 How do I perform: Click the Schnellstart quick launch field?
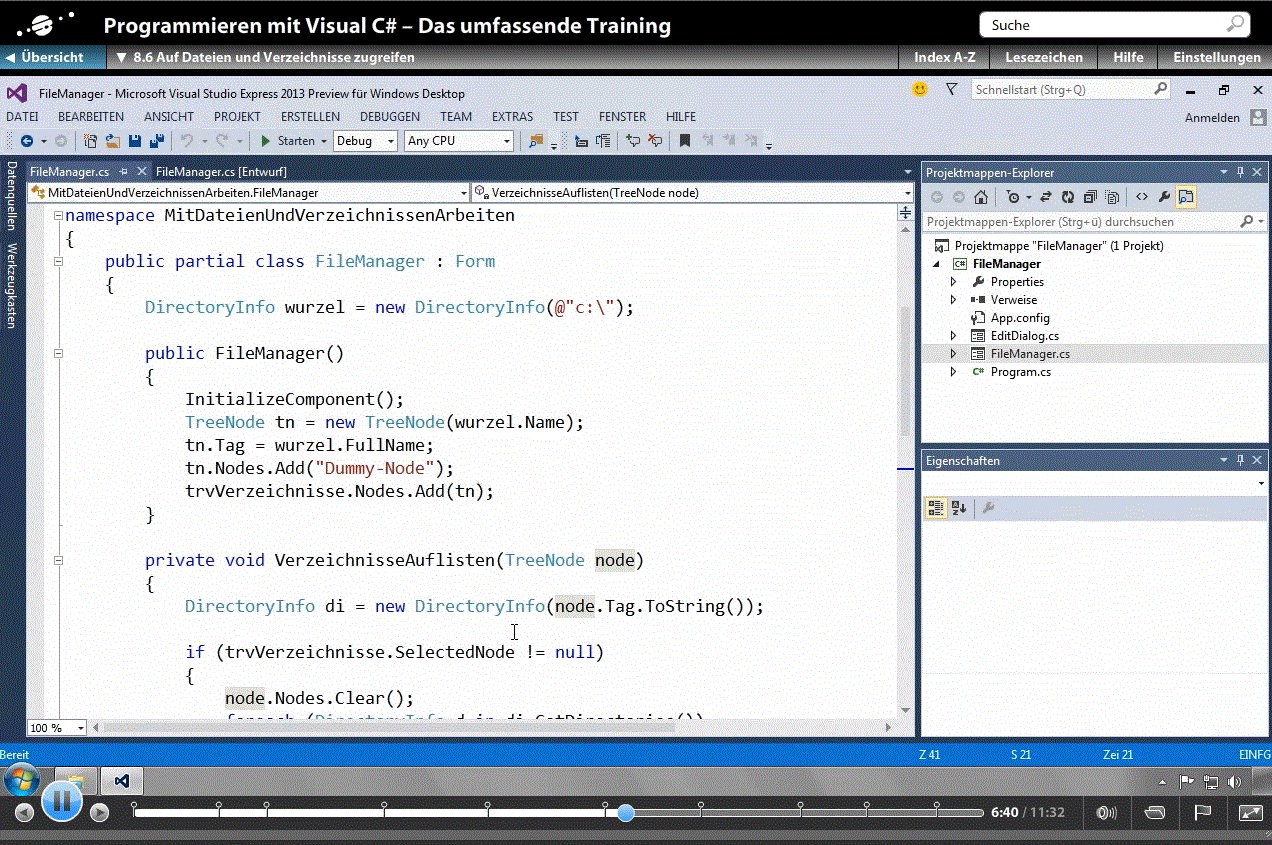click(1071, 90)
